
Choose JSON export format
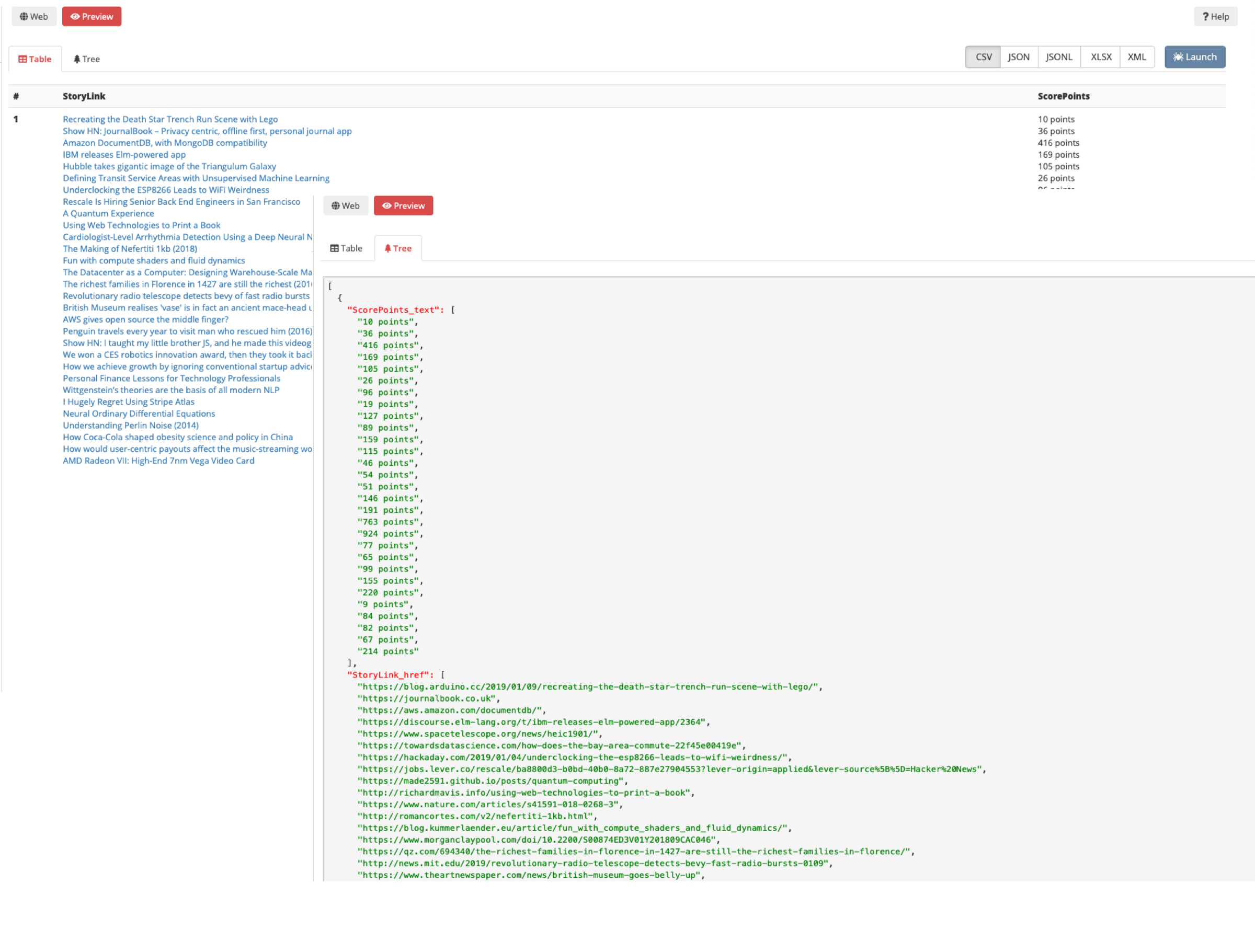pos(1019,57)
